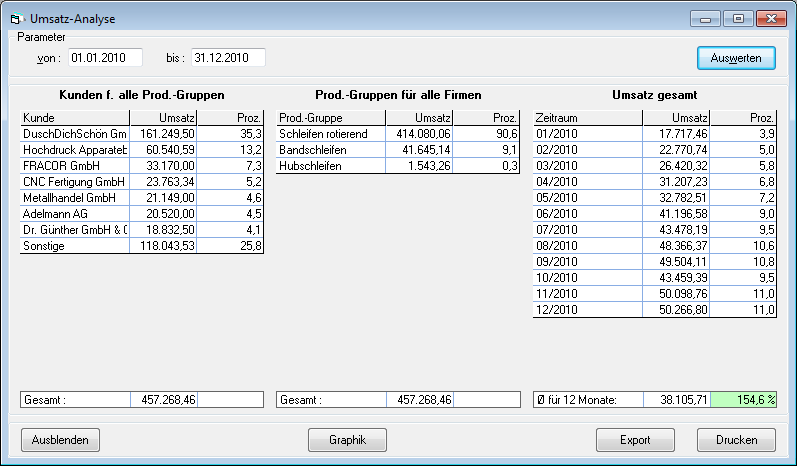Click the Ausblenden button
Image resolution: width=797 pixels, height=466 pixels.
(x=60, y=439)
